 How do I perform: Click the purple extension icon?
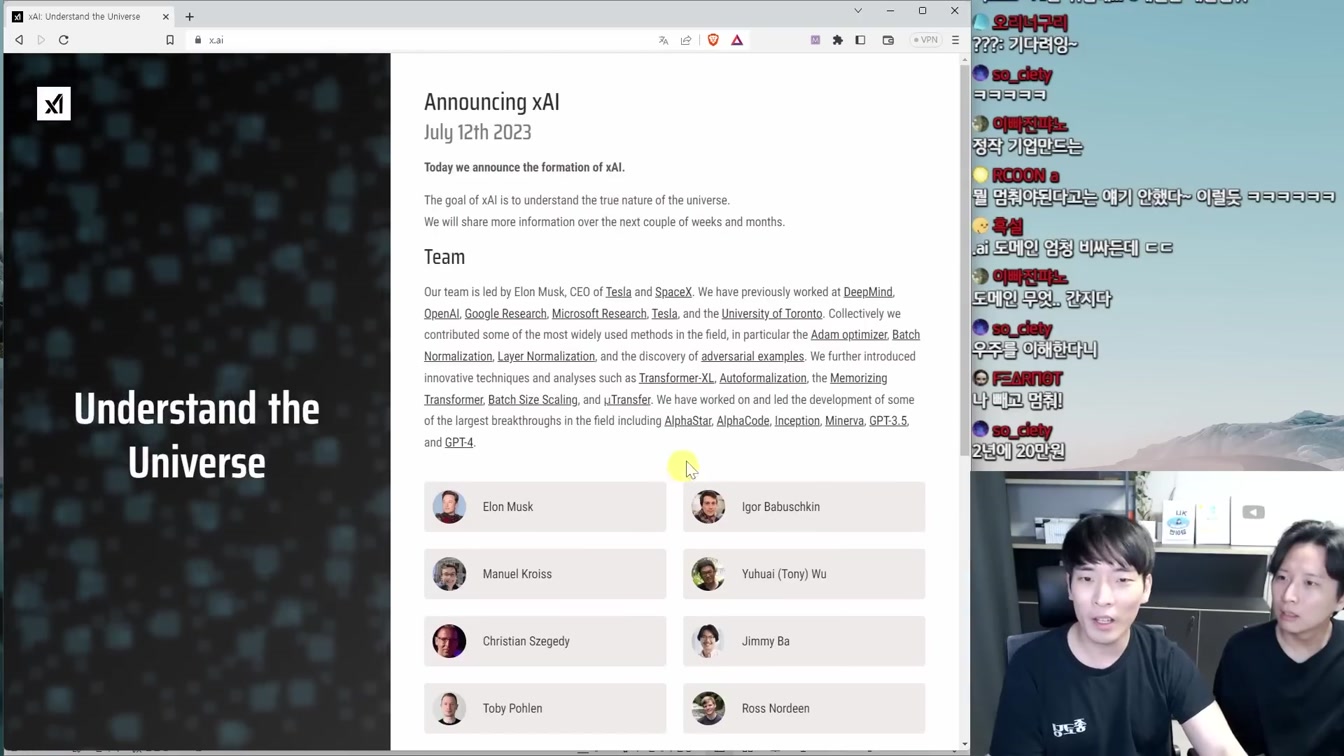click(815, 40)
